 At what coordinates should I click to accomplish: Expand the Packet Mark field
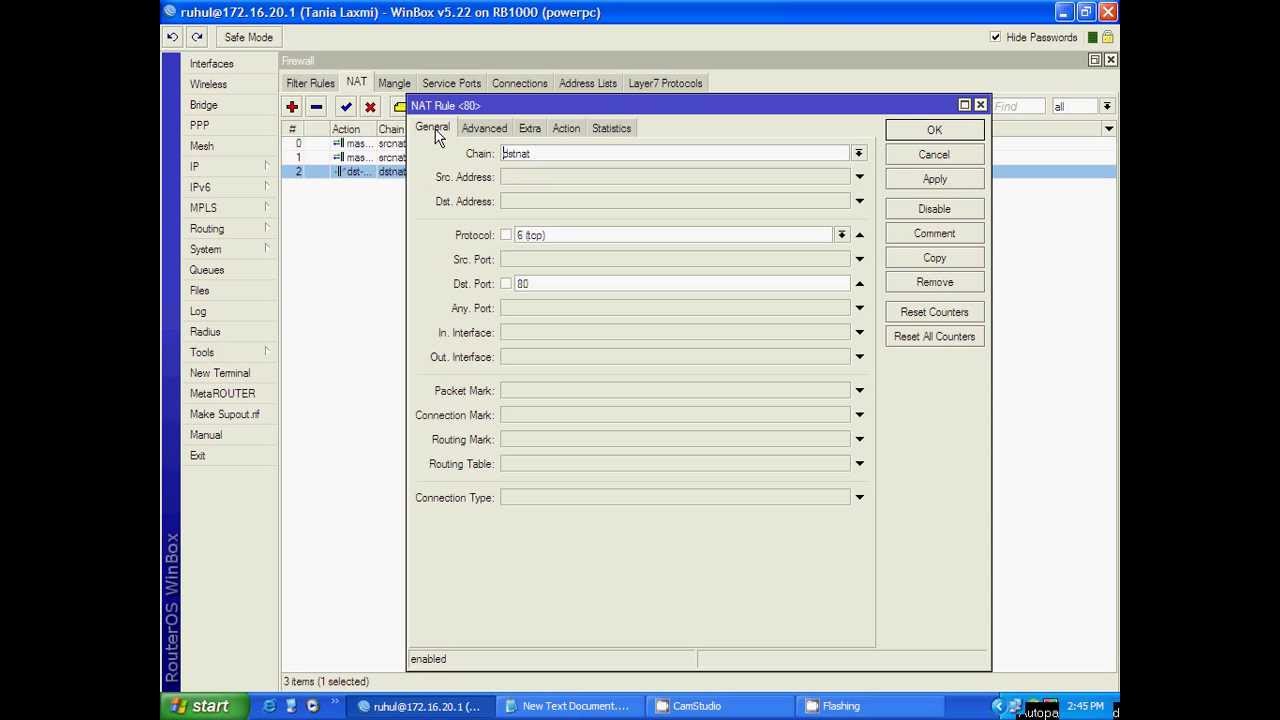859,390
